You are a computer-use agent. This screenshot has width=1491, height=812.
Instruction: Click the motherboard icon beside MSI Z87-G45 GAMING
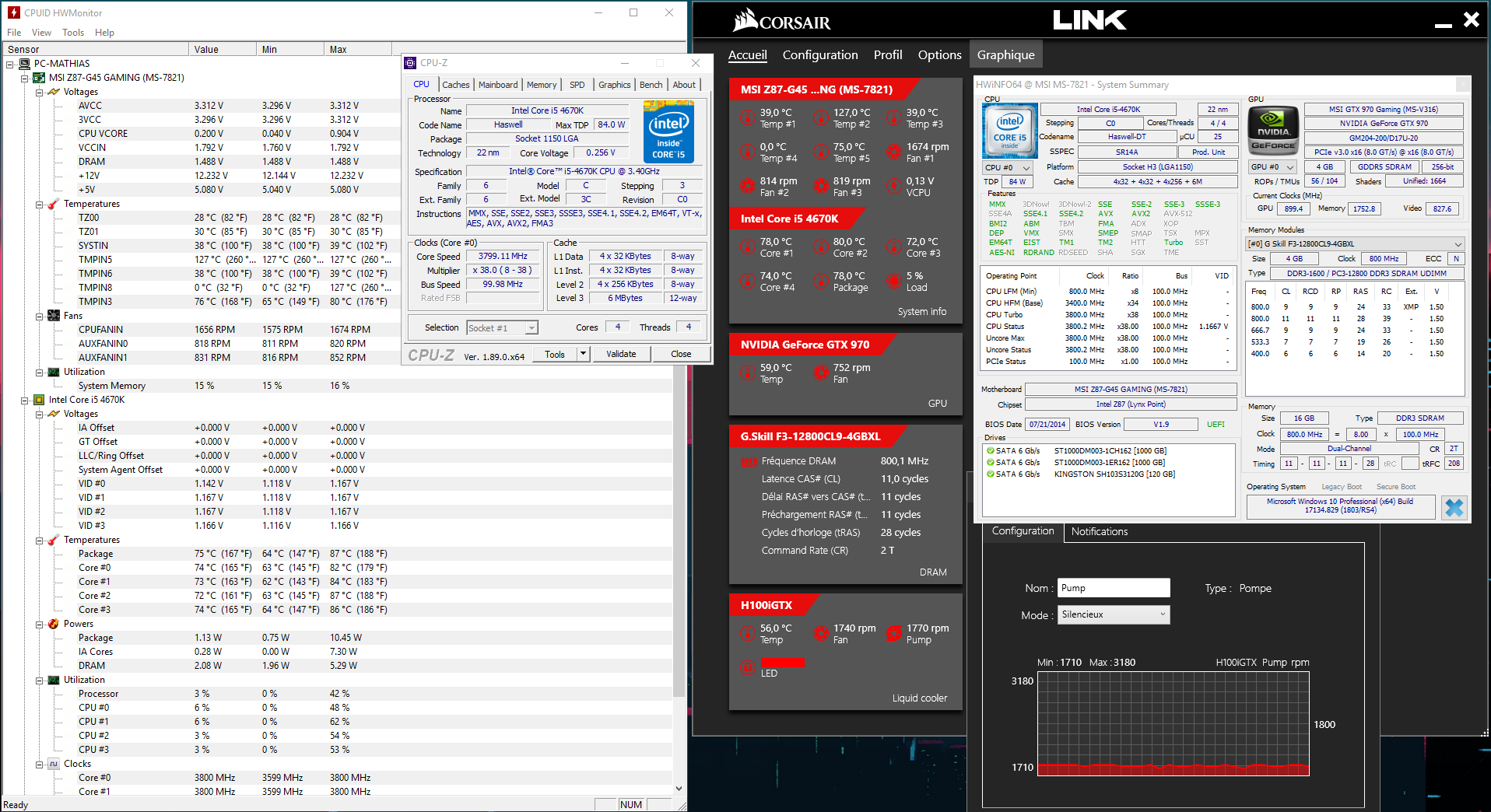(39, 78)
